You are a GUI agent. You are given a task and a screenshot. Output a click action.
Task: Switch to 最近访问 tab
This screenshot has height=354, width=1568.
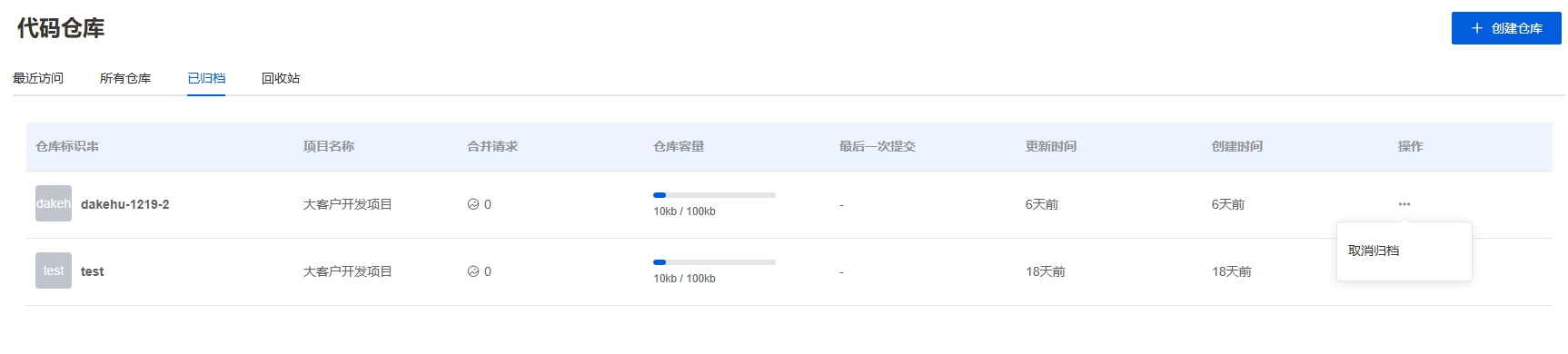[38, 78]
